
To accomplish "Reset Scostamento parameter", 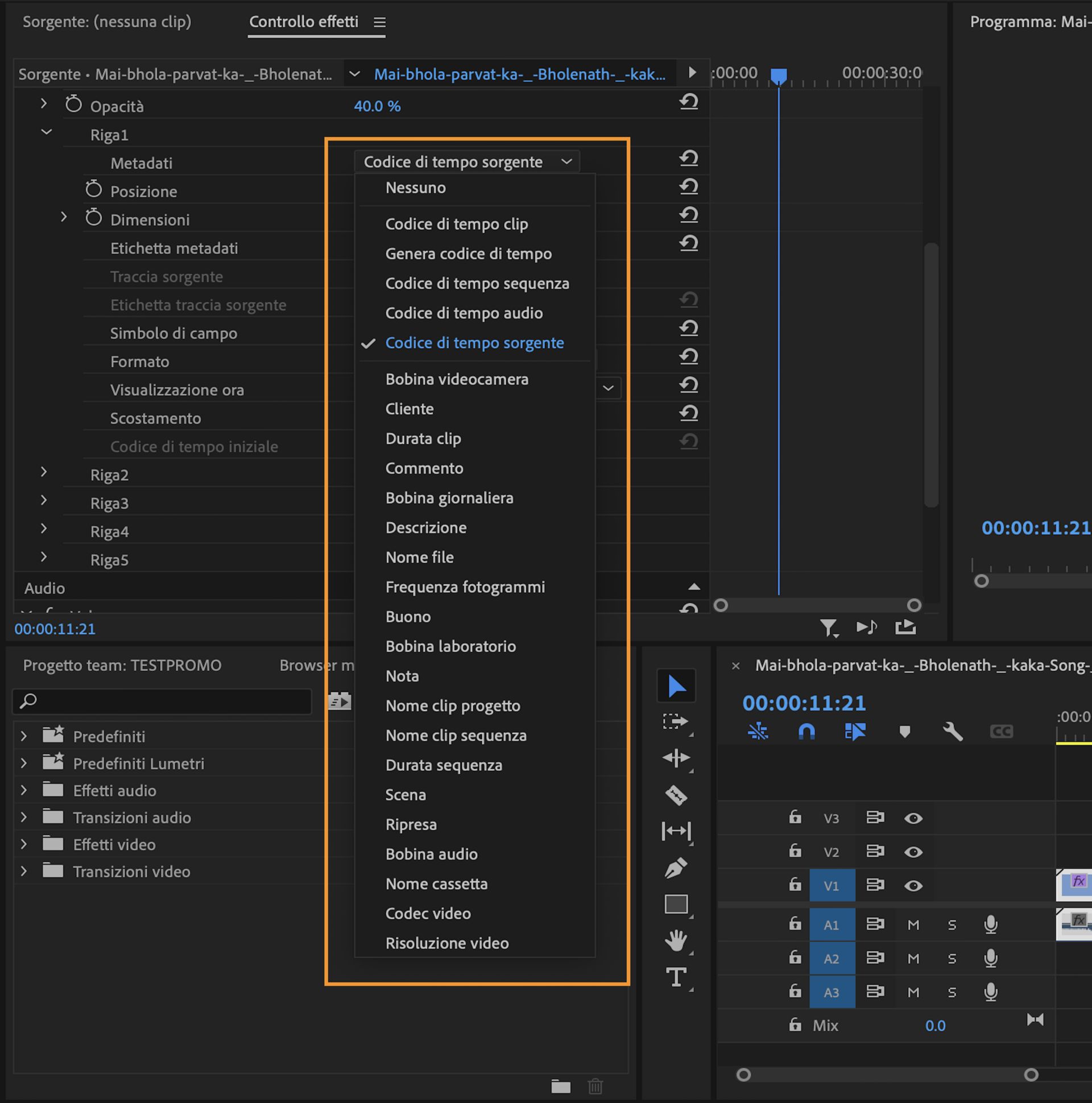I will point(688,414).
